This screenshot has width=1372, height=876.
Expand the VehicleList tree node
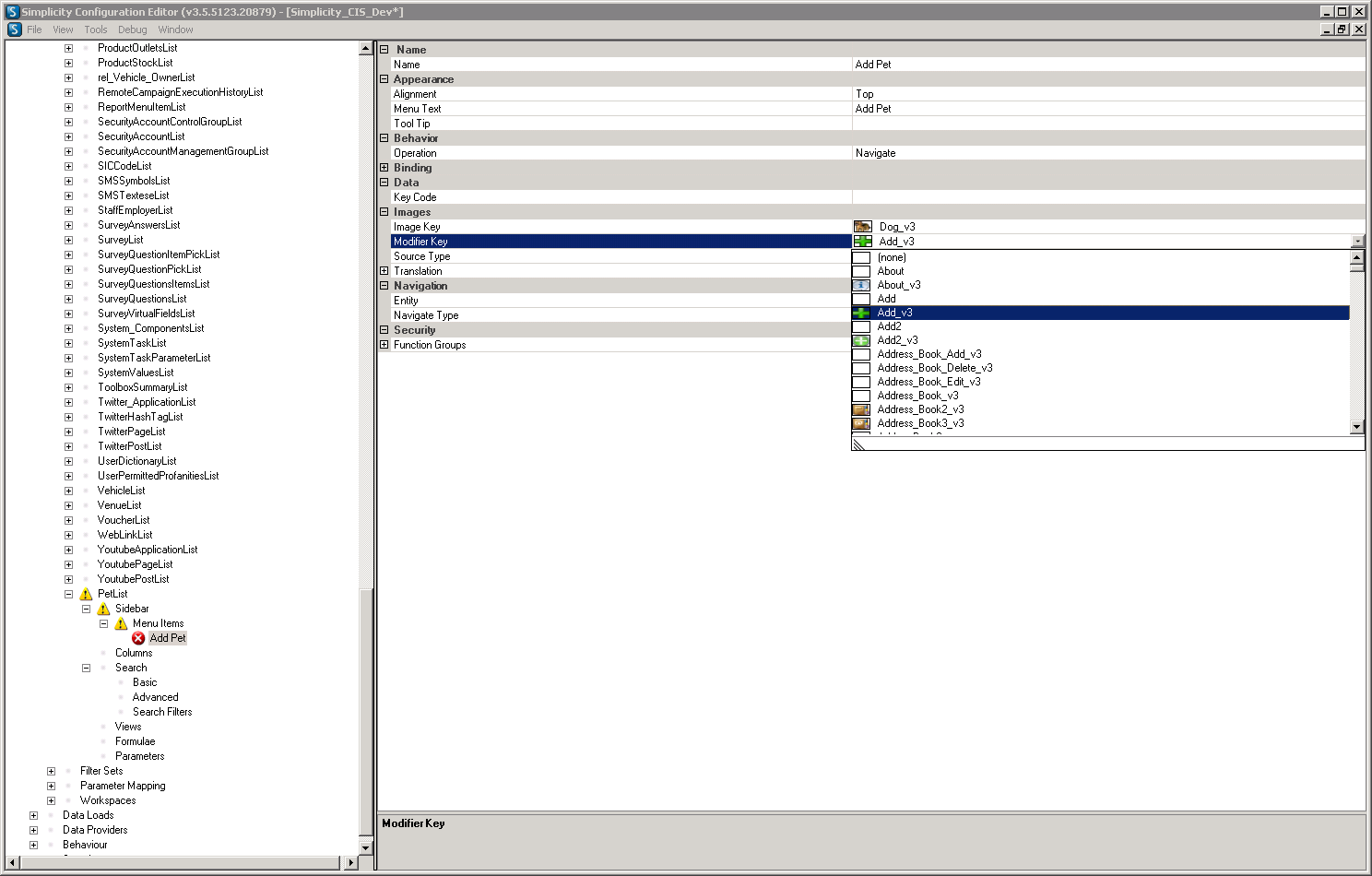68,491
